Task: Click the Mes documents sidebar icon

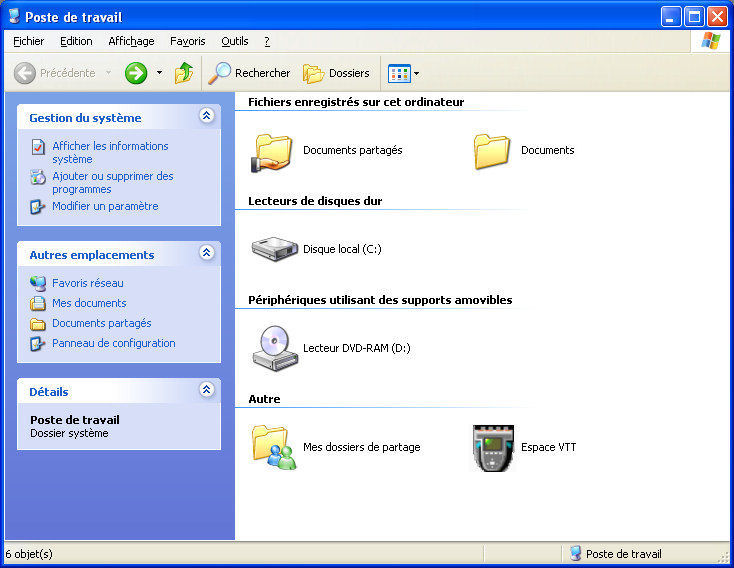Action: (x=38, y=303)
